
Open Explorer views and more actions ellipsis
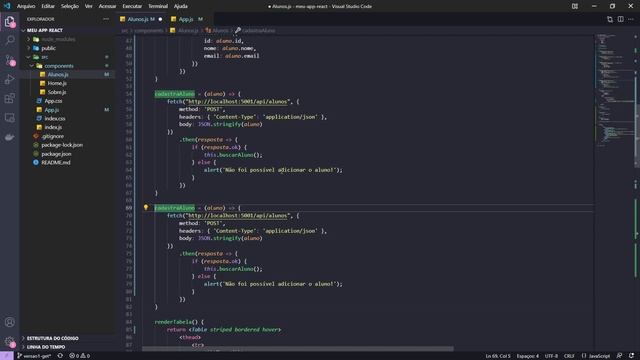tap(106, 19)
